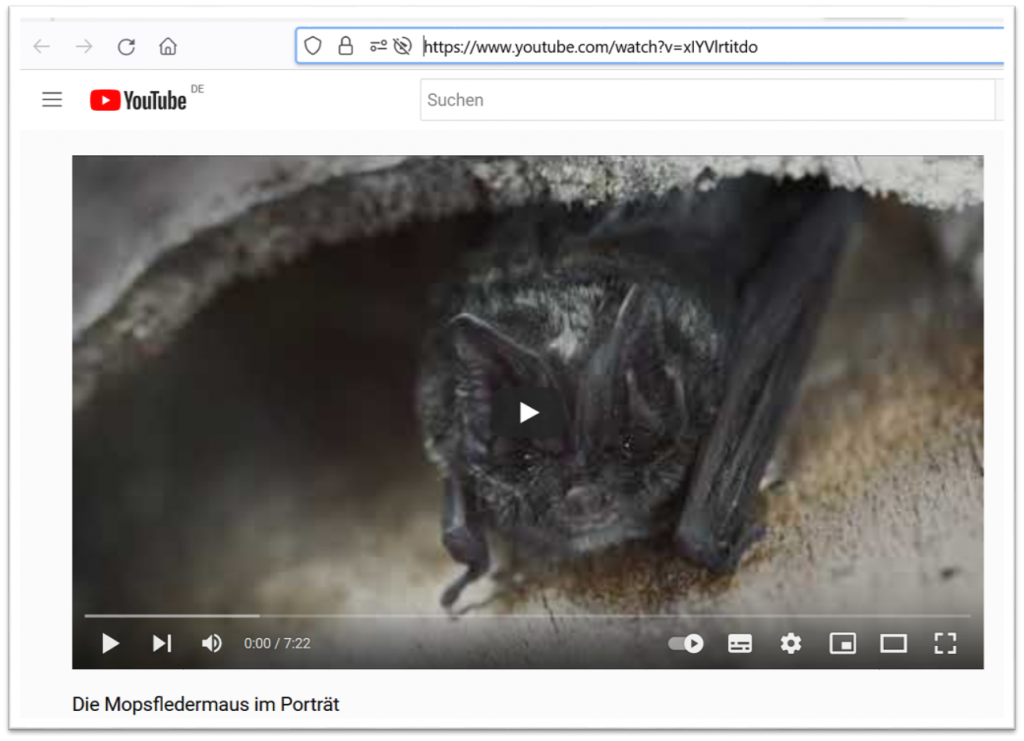The width and height of the screenshot is (1024, 741).
Task: Click the crossed-out autoplay blocked icon
Action: [403, 46]
